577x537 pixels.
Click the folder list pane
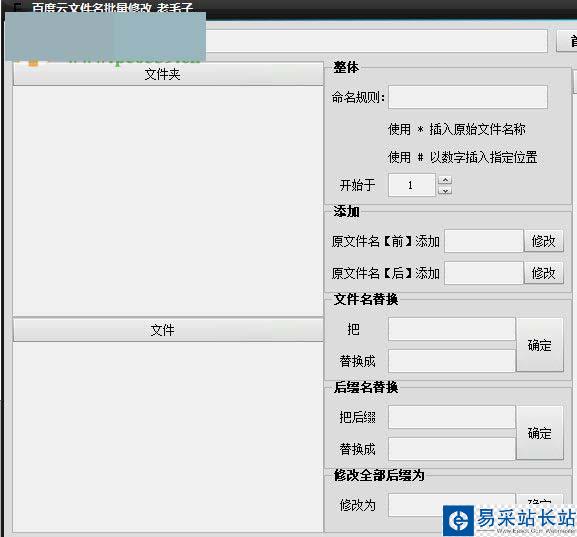click(x=168, y=201)
